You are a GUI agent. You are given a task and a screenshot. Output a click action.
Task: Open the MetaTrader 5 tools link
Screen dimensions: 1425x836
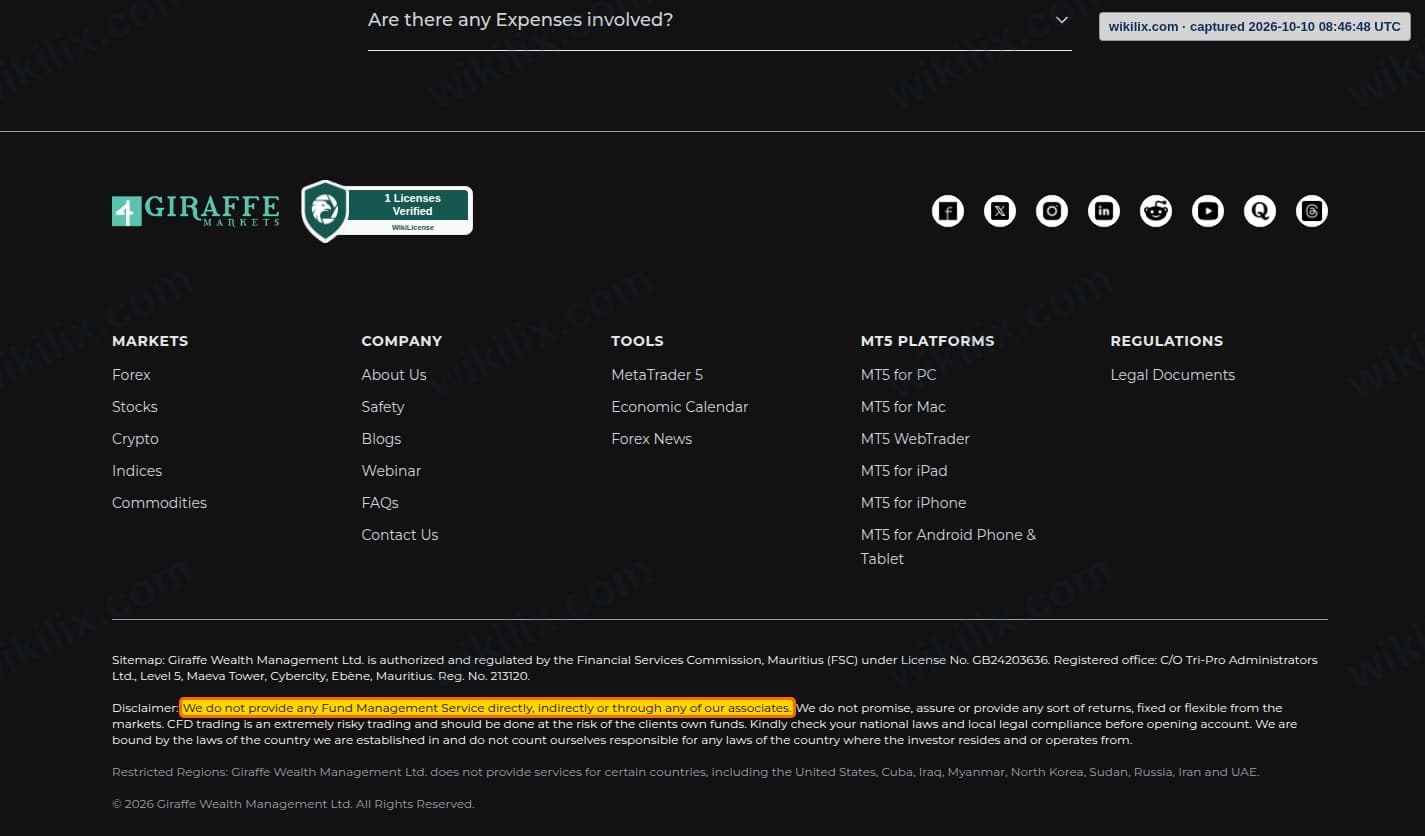[657, 375]
